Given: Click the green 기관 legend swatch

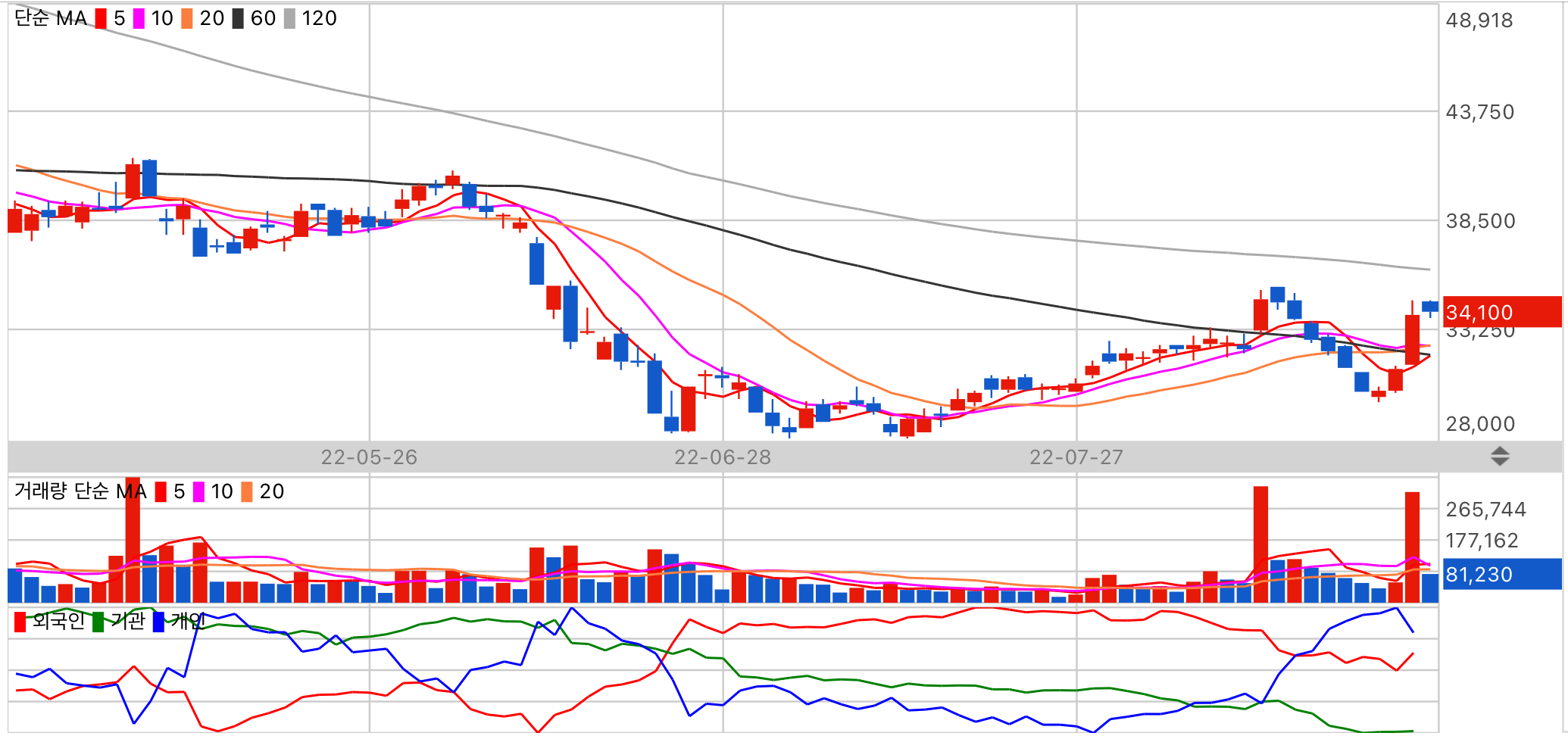Looking at the screenshot, I should 98,622.
